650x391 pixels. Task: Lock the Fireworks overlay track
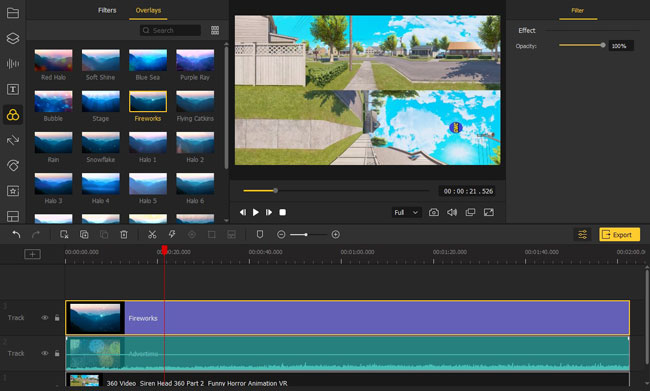pyautogui.click(x=57, y=318)
